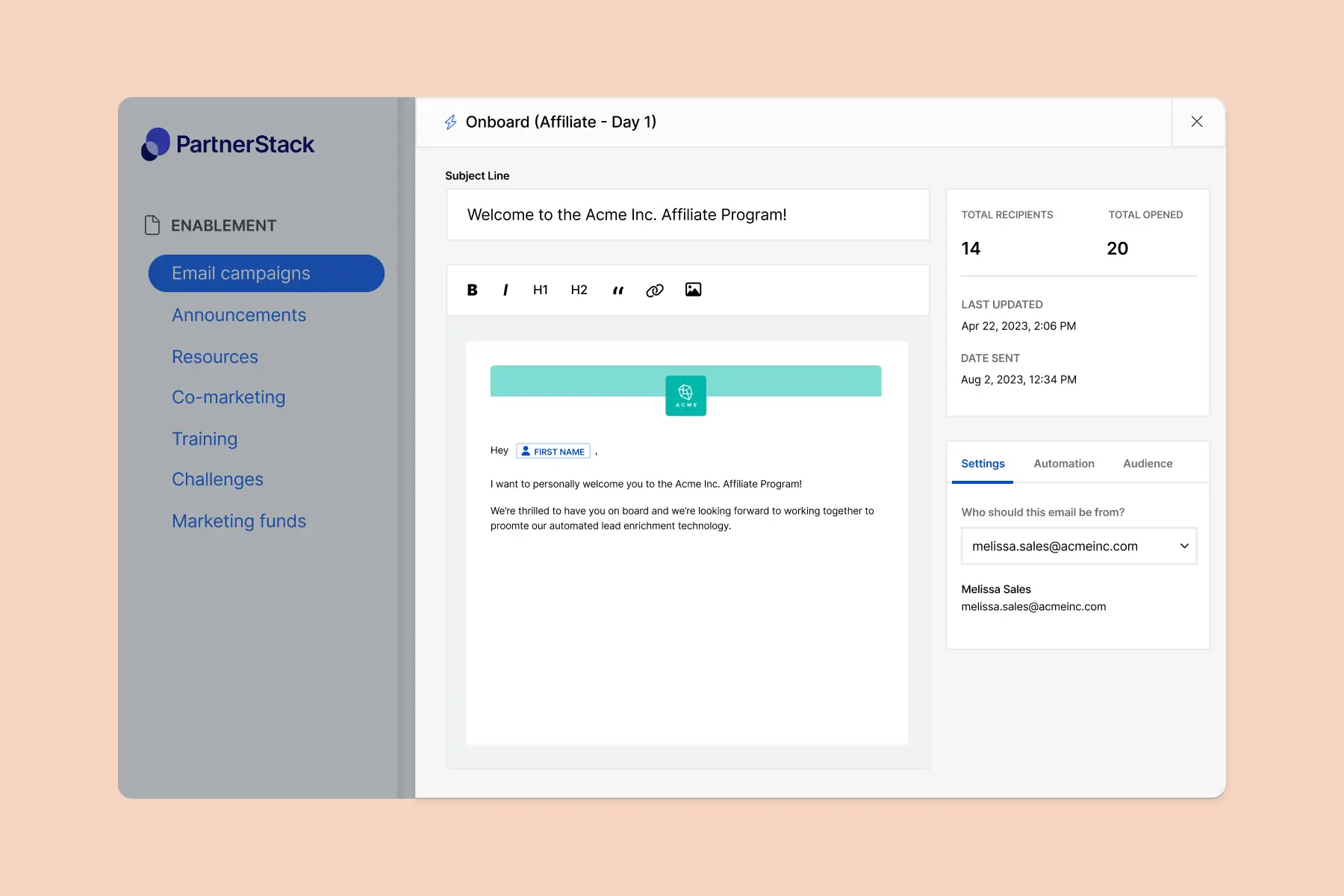Click the PartnerStack logo
Viewport: 1344px width, 896px height.
click(x=228, y=144)
